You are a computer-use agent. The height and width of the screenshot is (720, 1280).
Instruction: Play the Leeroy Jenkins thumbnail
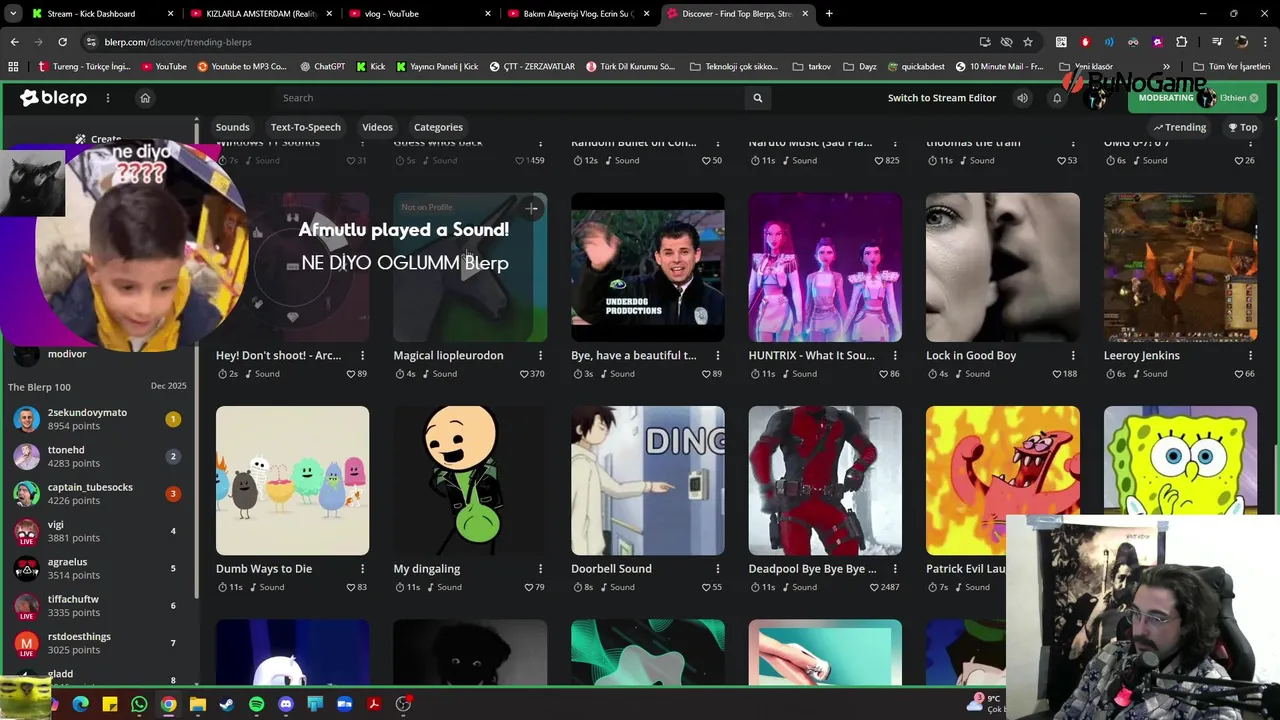point(1180,267)
